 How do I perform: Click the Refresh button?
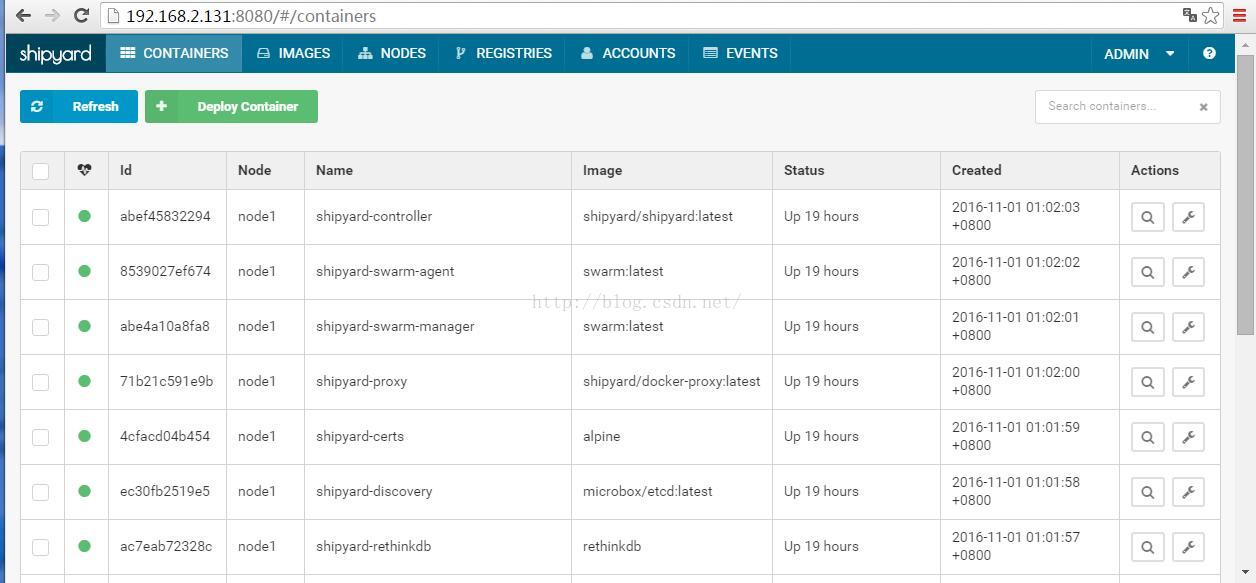79,106
